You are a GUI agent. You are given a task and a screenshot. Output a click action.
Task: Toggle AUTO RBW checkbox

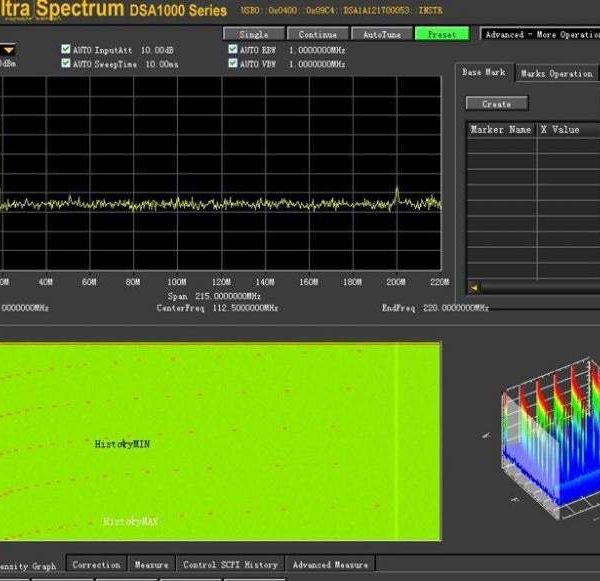point(233,49)
